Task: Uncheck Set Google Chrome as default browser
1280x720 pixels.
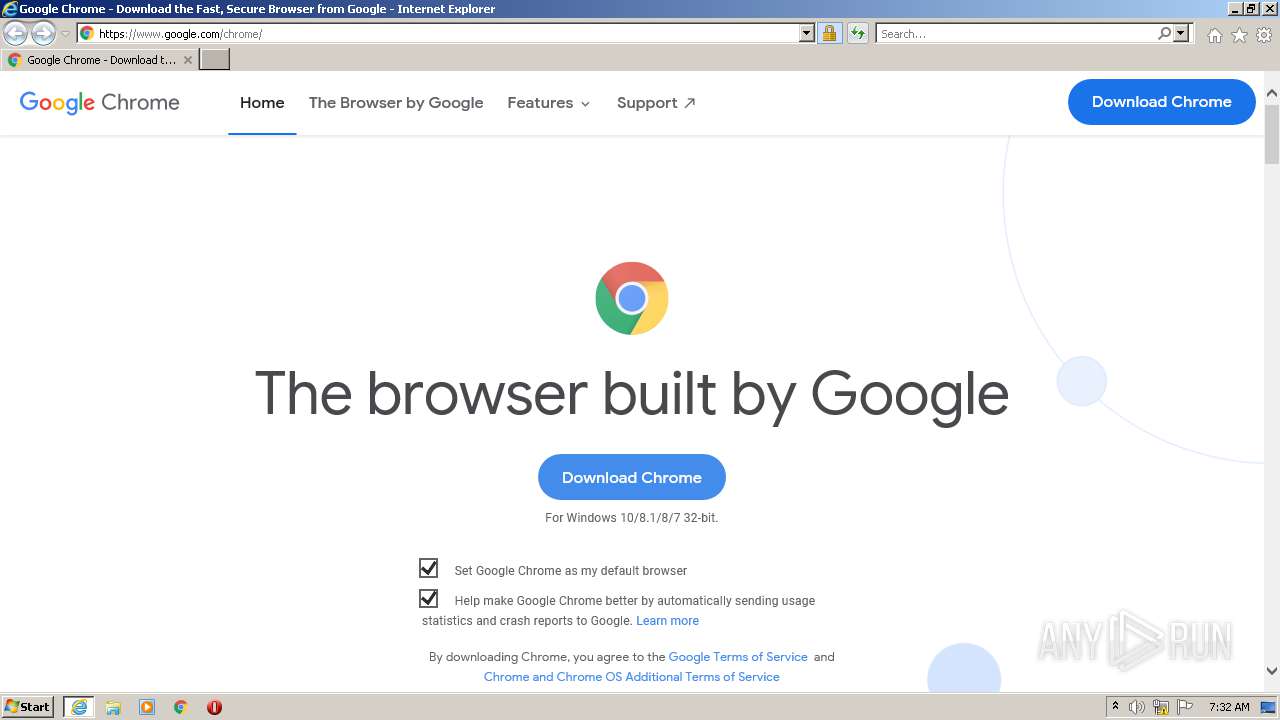Action: coord(428,568)
